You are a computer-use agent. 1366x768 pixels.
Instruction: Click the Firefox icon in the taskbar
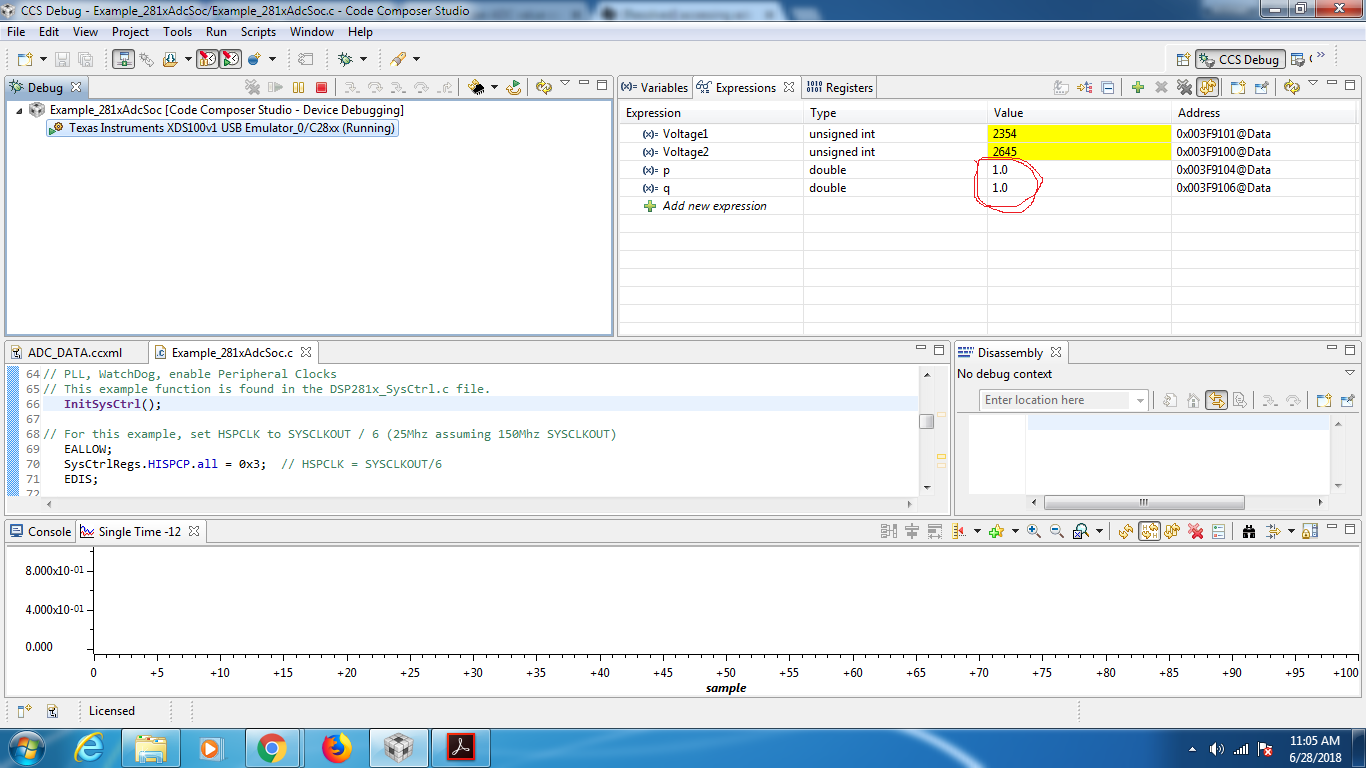point(337,748)
